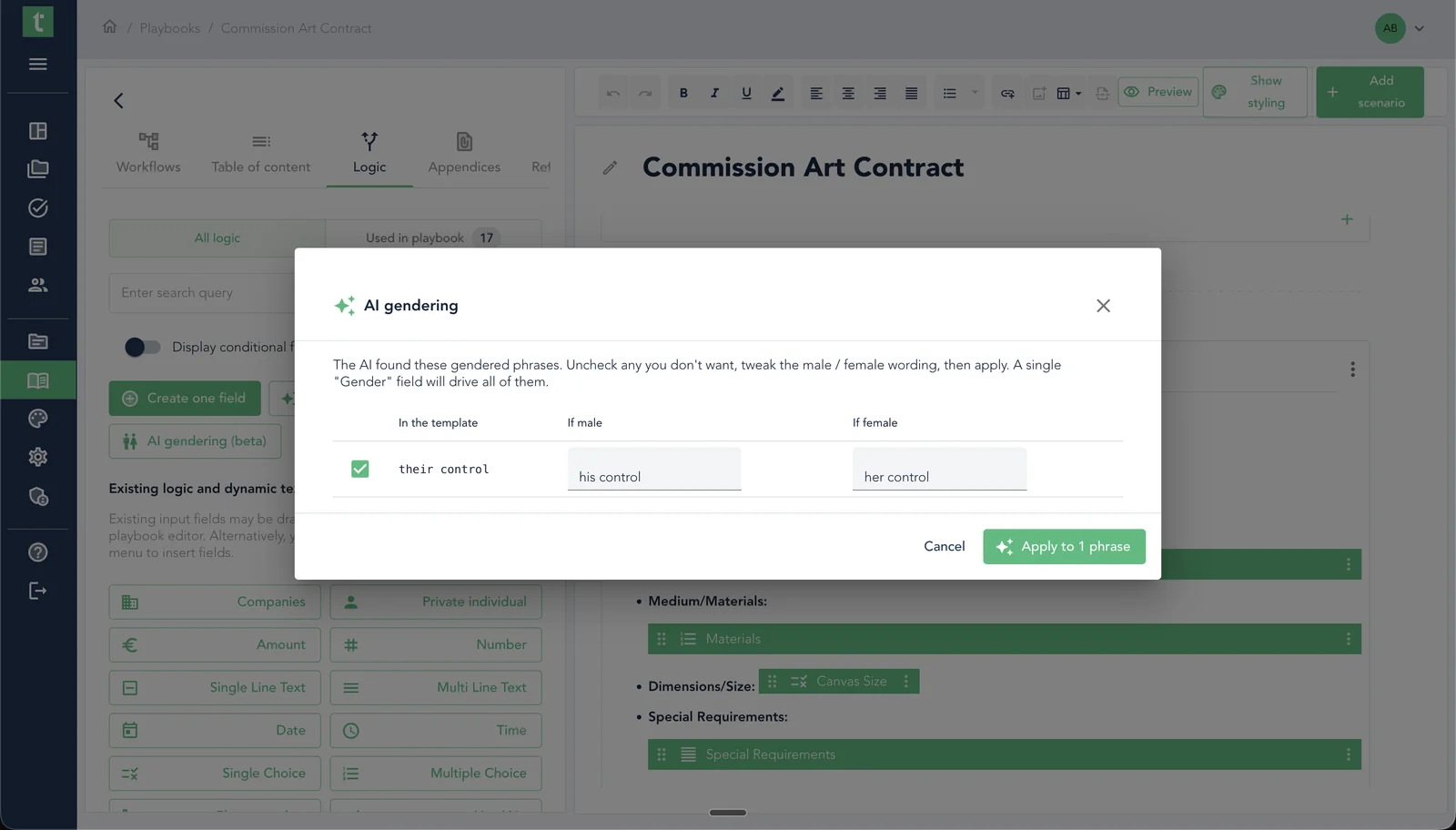The width and height of the screenshot is (1456, 830).
Task: Open the hamburger menu in sidebar
Action: [38, 64]
